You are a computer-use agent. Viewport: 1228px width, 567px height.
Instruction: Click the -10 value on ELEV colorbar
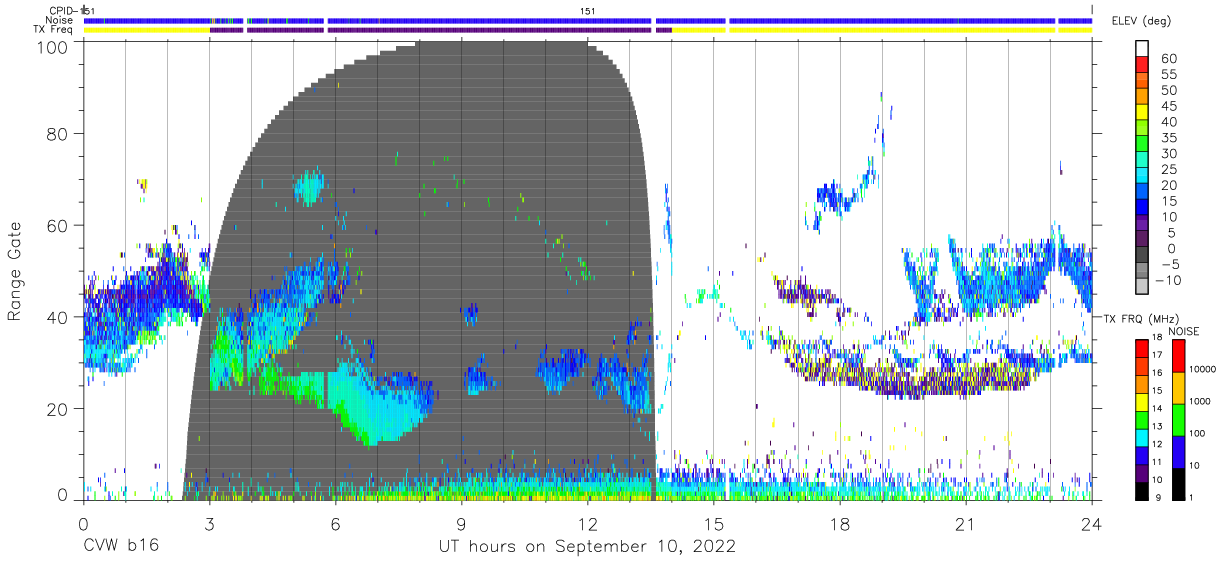1166,281
